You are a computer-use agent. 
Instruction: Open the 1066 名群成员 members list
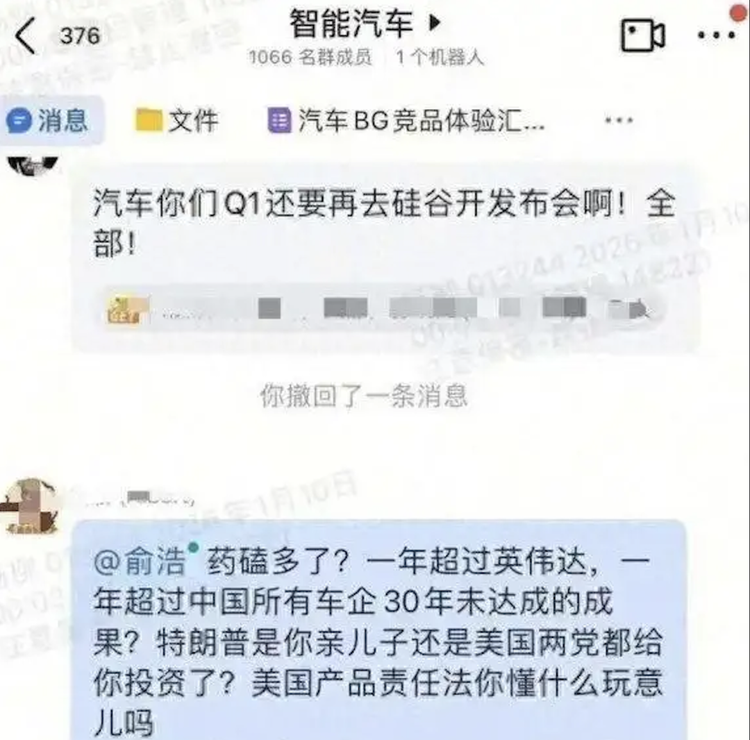(310, 57)
